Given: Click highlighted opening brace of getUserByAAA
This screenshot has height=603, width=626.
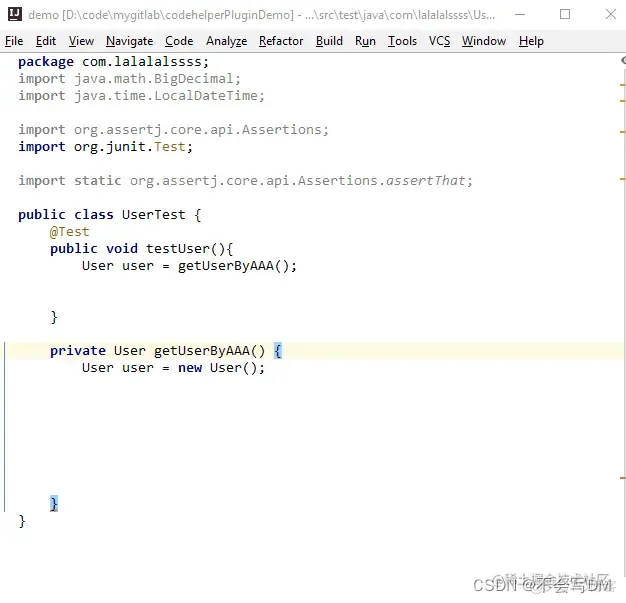Looking at the screenshot, I should [278, 351].
